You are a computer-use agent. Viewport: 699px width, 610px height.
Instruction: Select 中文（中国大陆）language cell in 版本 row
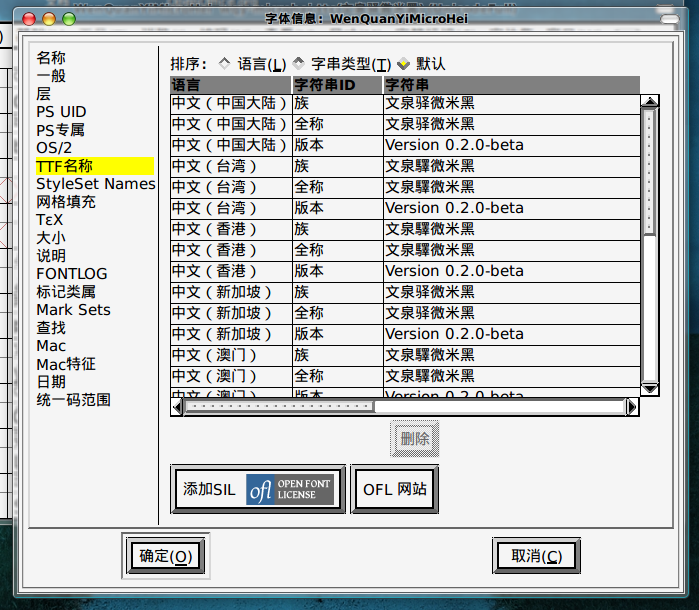click(x=231, y=145)
